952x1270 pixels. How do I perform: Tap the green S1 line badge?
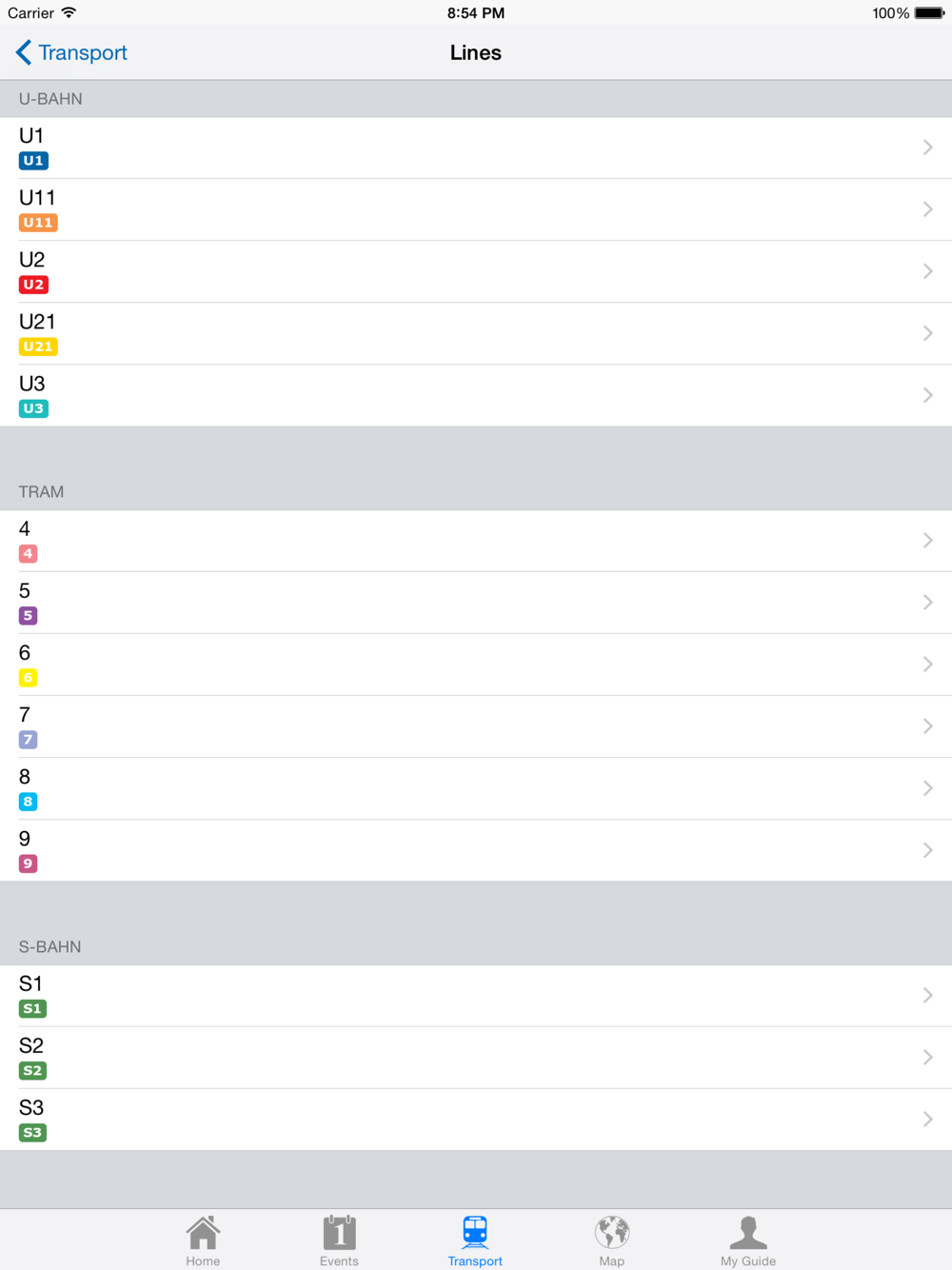coord(32,1009)
